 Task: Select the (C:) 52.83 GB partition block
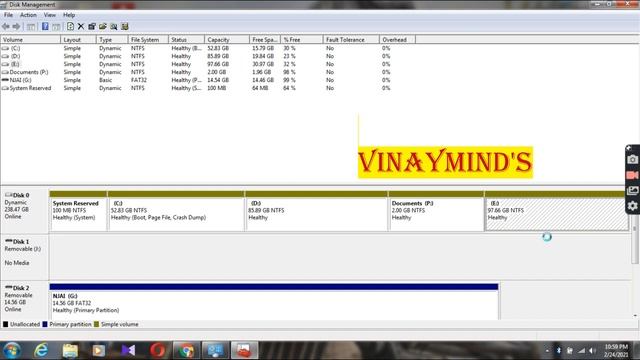pyautogui.click(x=176, y=211)
